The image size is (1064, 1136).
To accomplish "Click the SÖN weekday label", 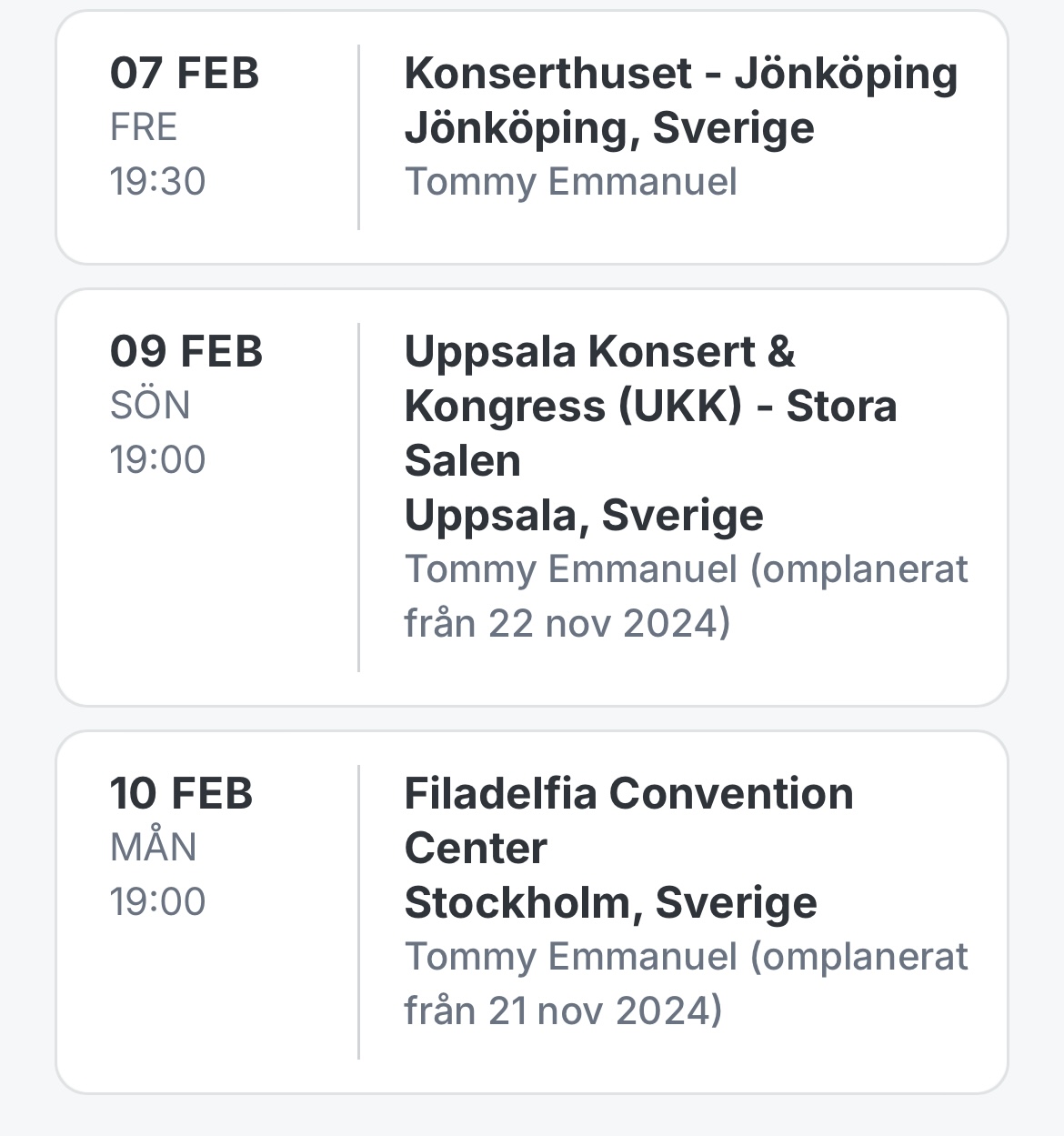I will pos(150,405).
